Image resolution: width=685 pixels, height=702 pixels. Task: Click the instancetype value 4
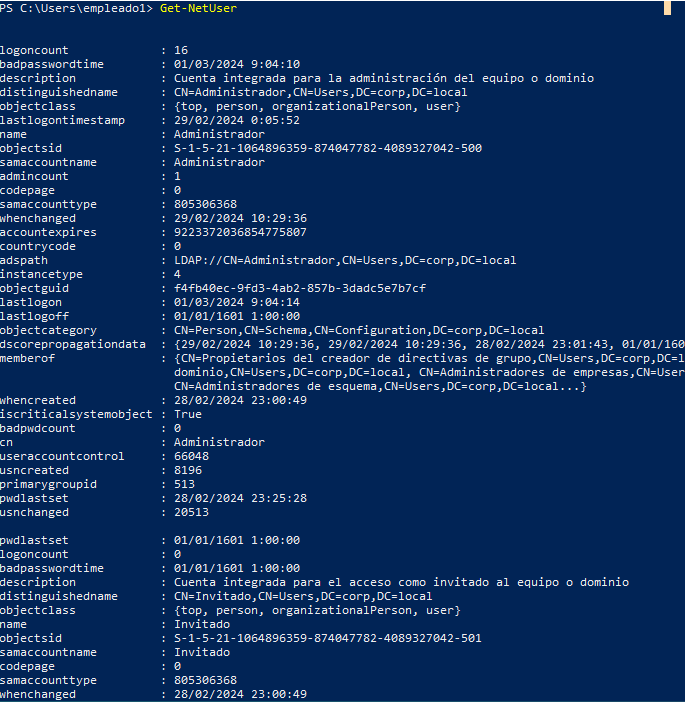[177, 274]
